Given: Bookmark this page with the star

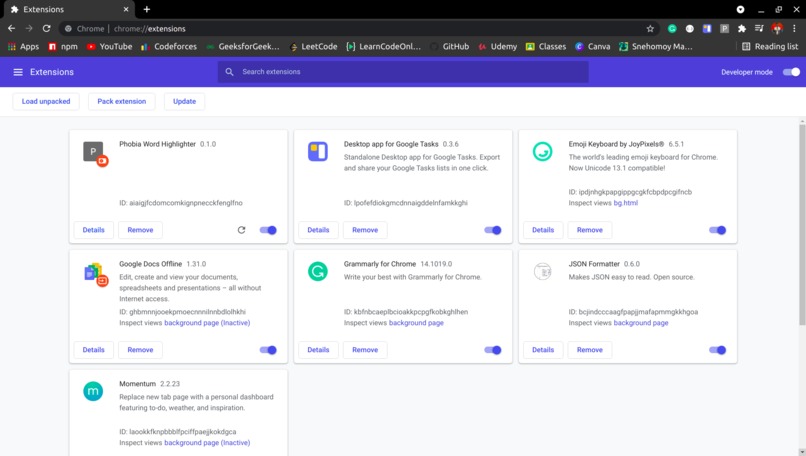Looking at the screenshot, I should point(650,29).
